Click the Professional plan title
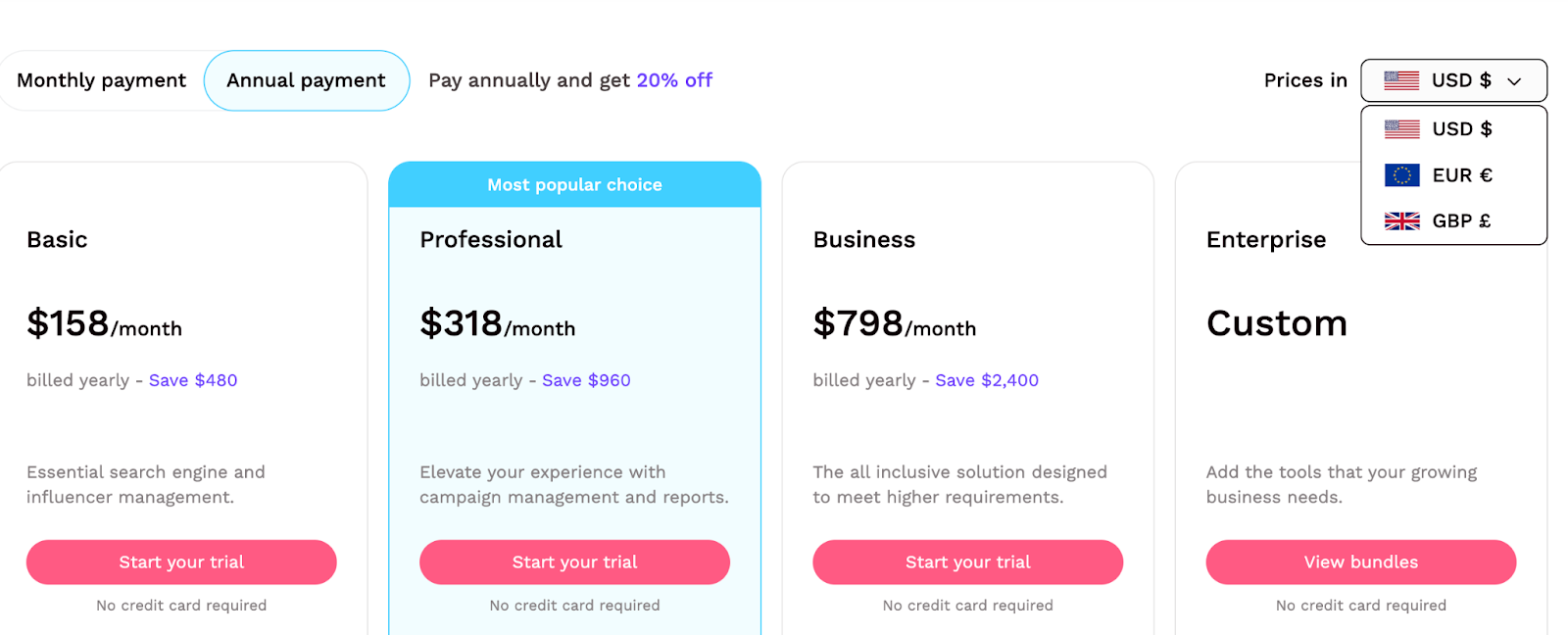Image resolution: width=1568 pixels, height=635 pixels. tap(491, 240)
